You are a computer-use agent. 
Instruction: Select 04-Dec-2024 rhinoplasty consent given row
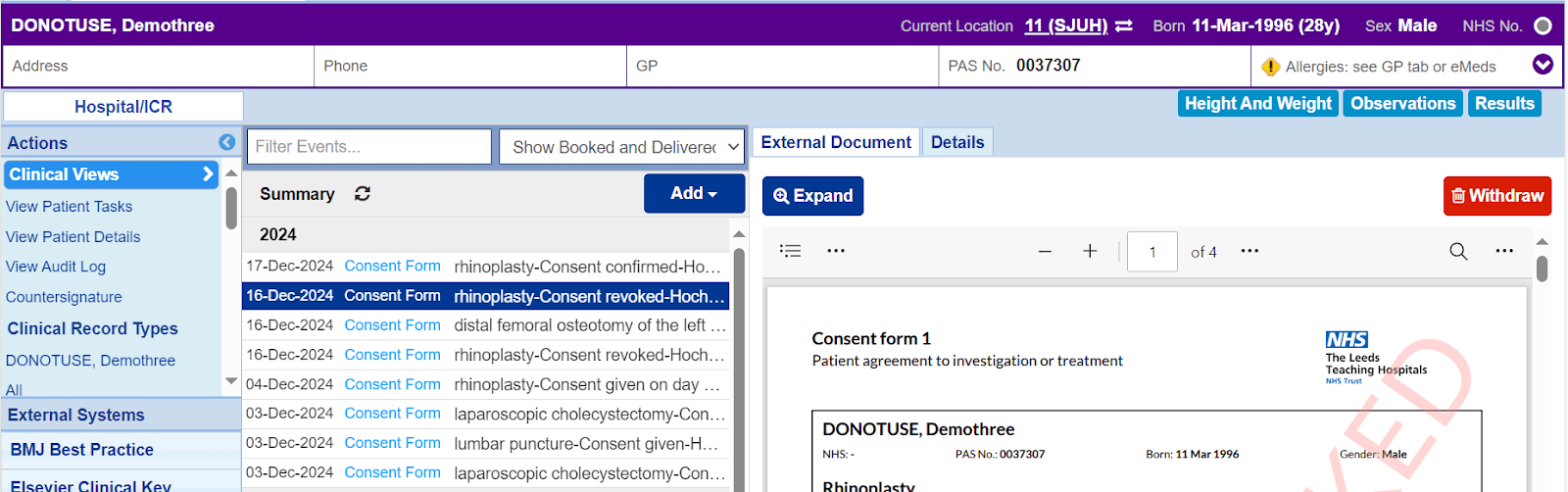pyautogui.click(x=485, y=384)
